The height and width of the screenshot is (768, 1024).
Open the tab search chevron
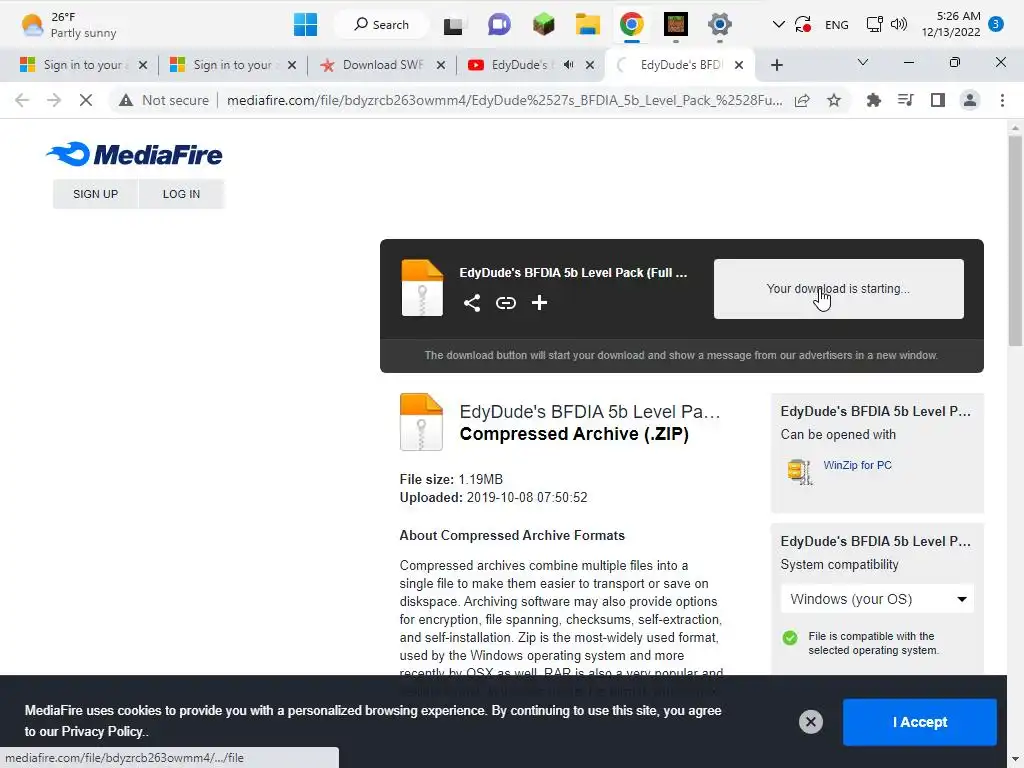click(863, 62)
